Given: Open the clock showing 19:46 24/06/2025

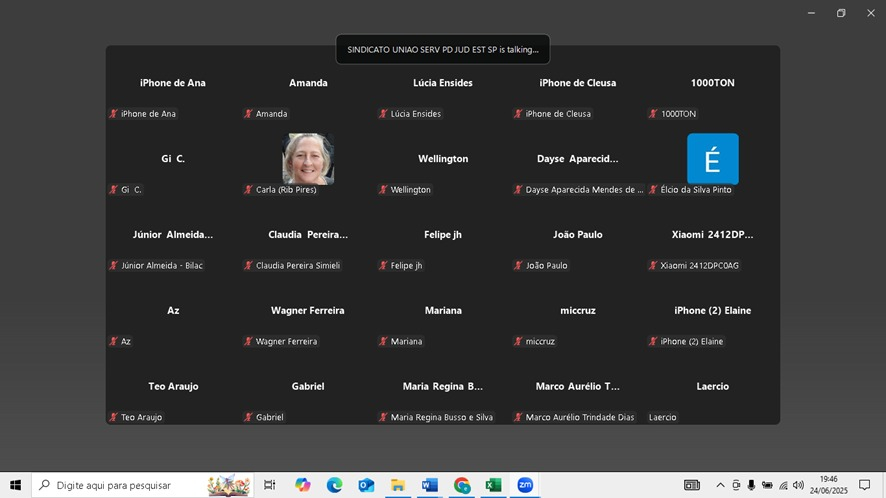Looking at the screenshot, I should click(828, 485).
